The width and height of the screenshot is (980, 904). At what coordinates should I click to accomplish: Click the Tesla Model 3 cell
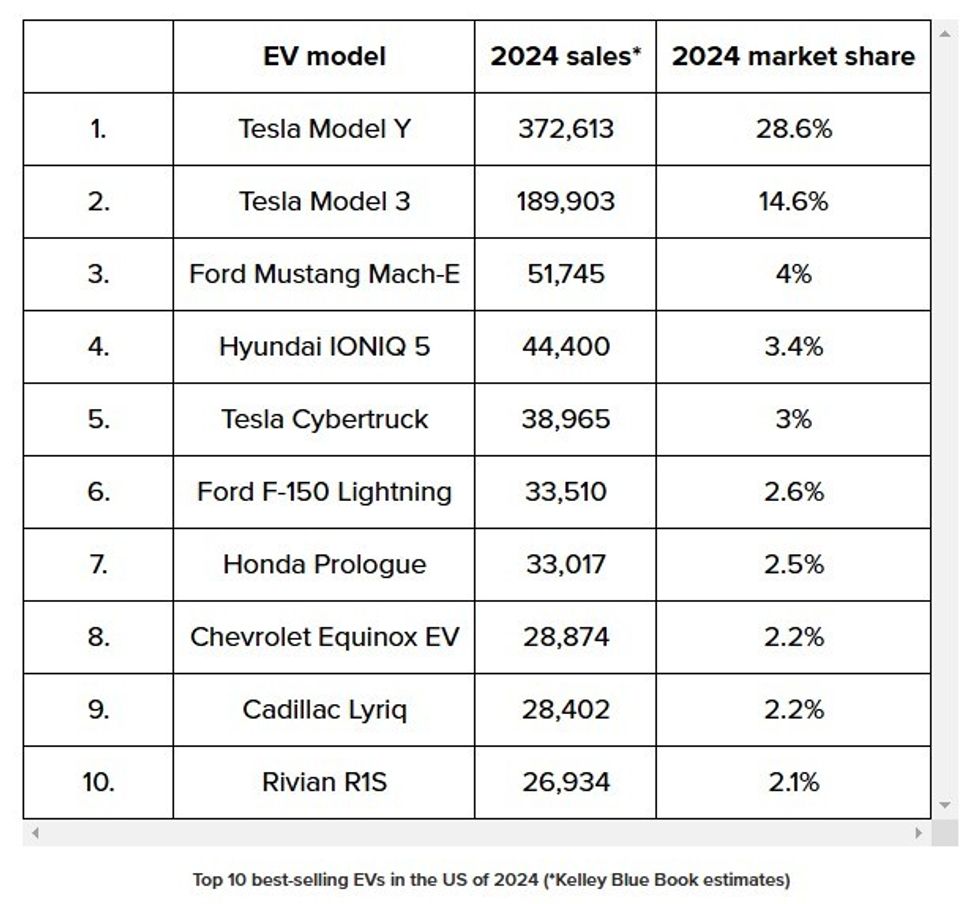[x=324, y=201]
